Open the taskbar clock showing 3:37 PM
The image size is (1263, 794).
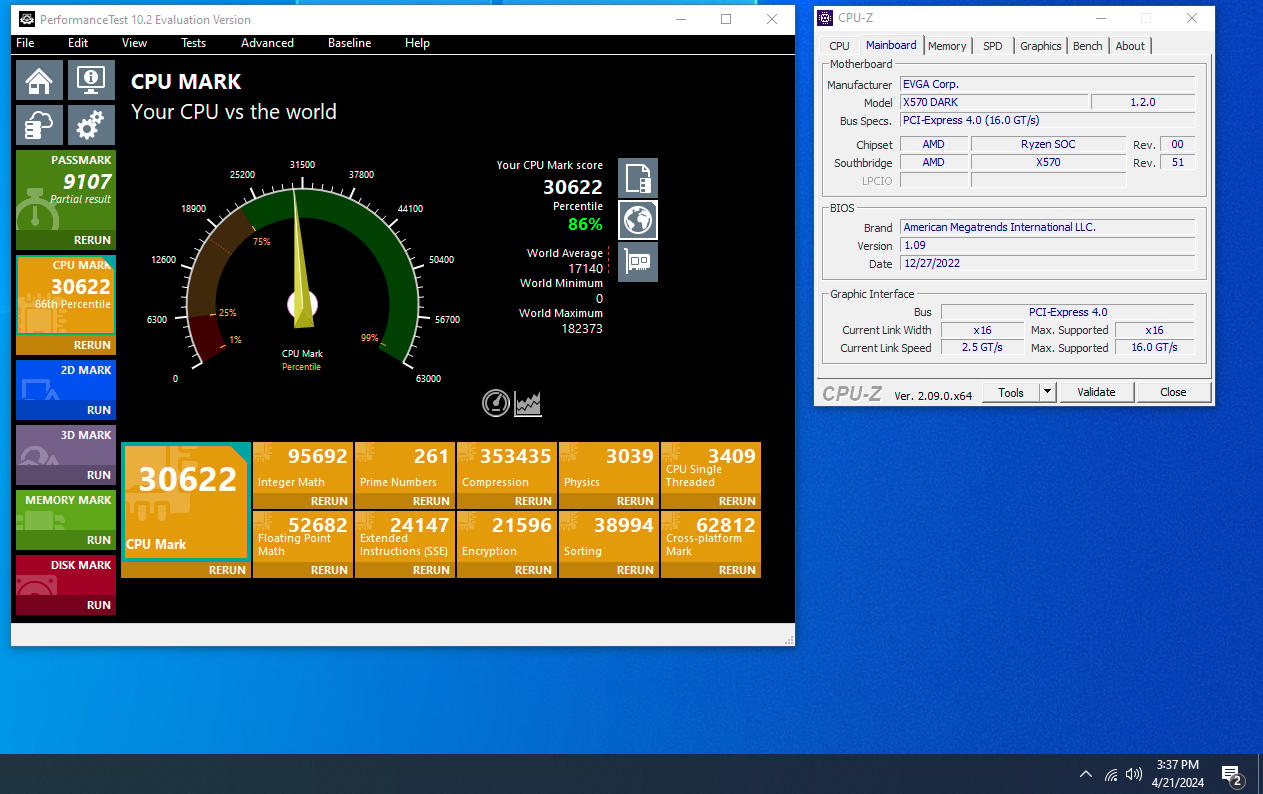(1177, 774)
